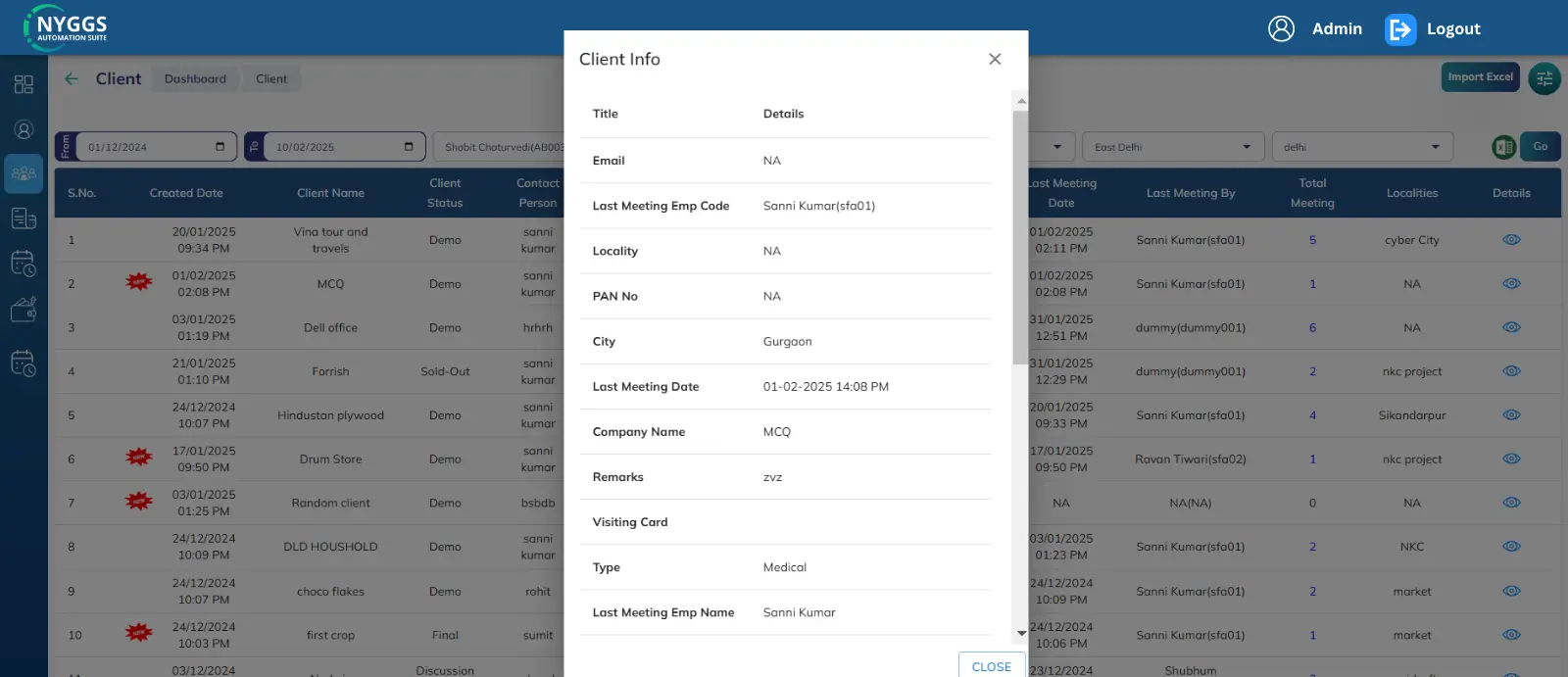
Task: Open total meeting count 5 link
Action: coord(1312,240)
